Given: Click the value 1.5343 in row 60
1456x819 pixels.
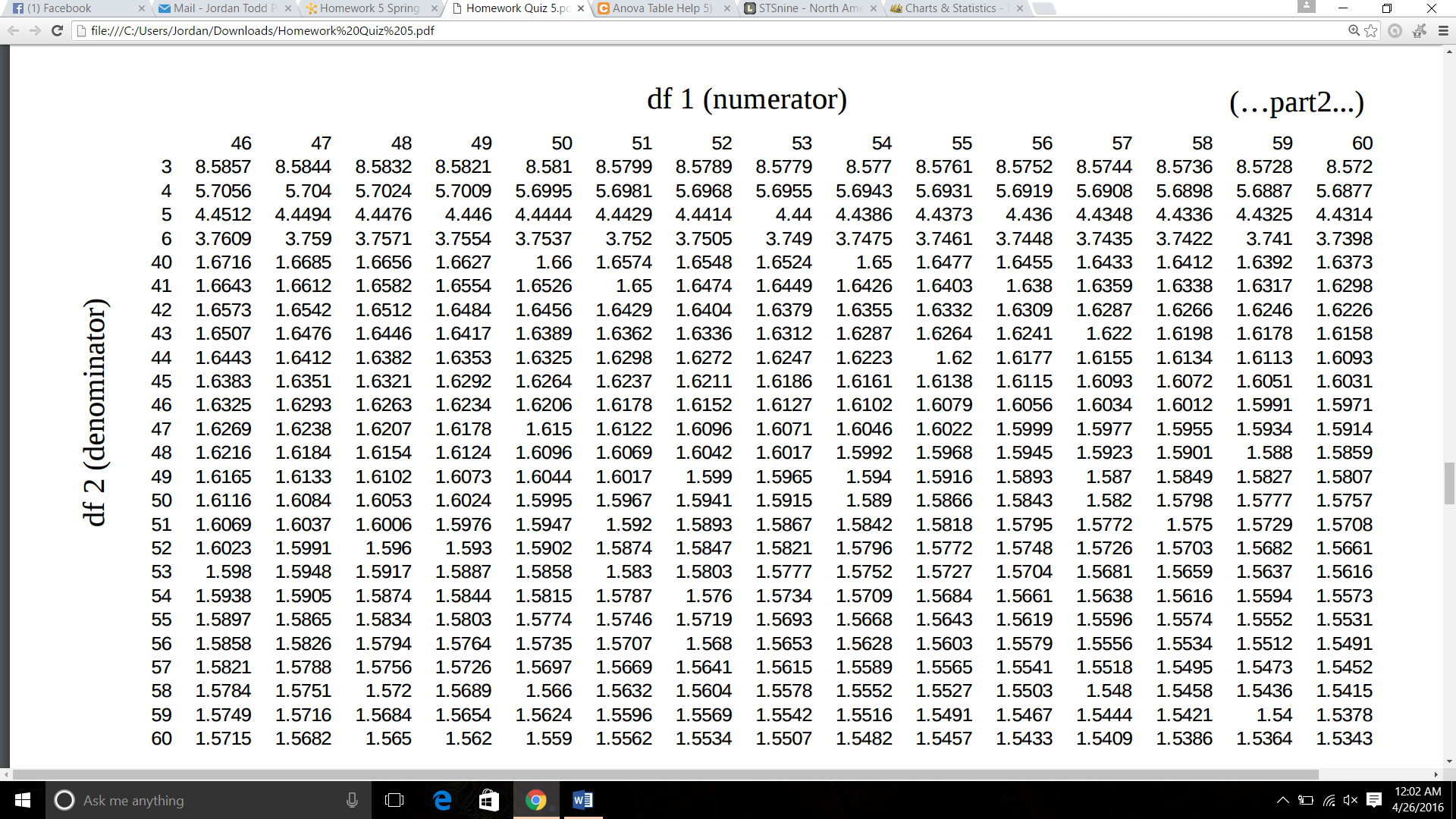Looking at the screenshot, I should tap(1345, 739).
